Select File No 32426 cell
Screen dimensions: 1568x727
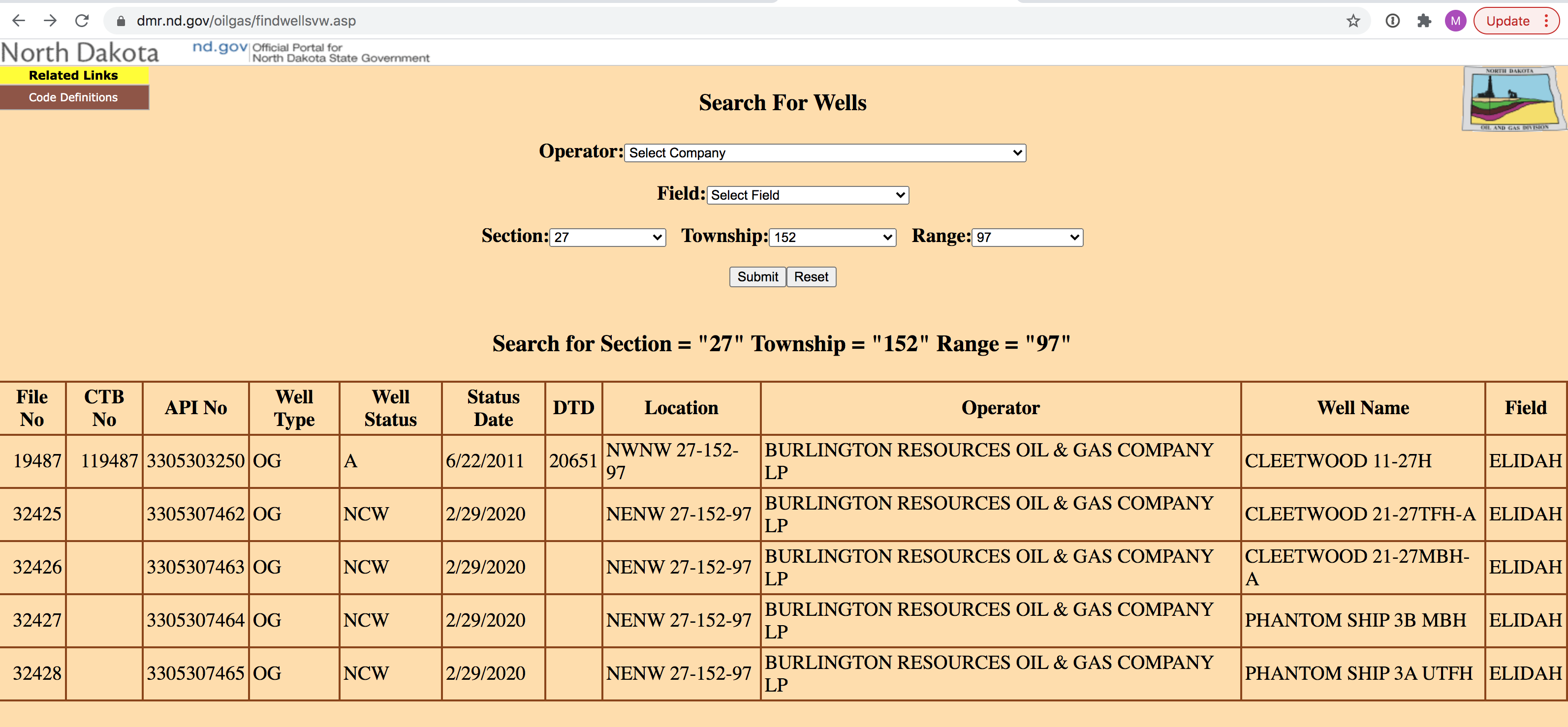click(x=32, y=567)
